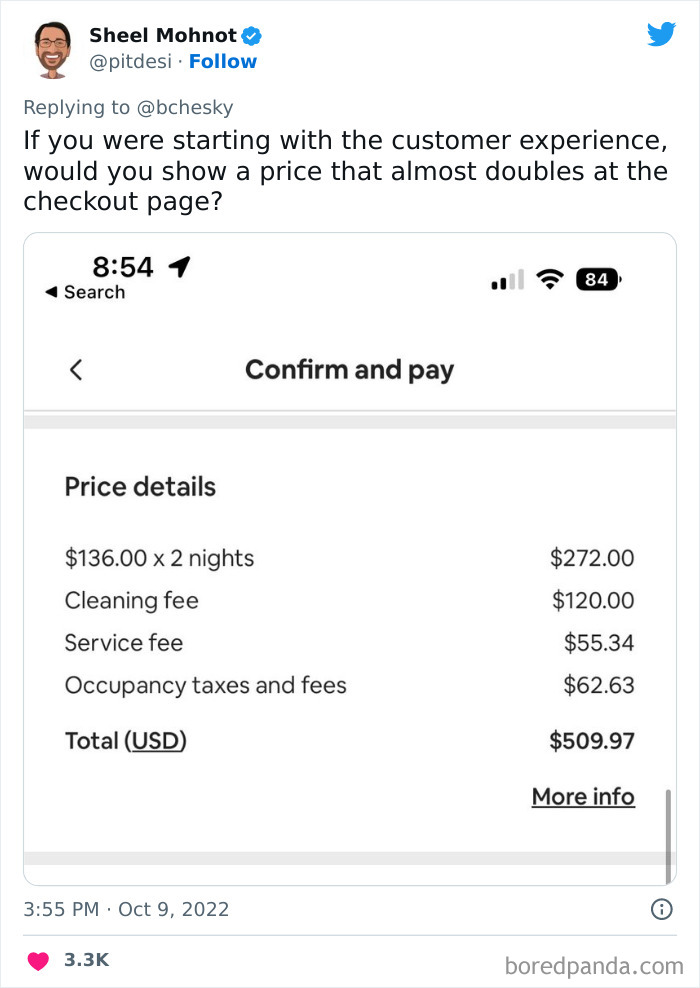The height and width of the screenshot is (988, 700).
Task: Tap the back chevron beside Confirm and pay
Action: coord(76,370)
